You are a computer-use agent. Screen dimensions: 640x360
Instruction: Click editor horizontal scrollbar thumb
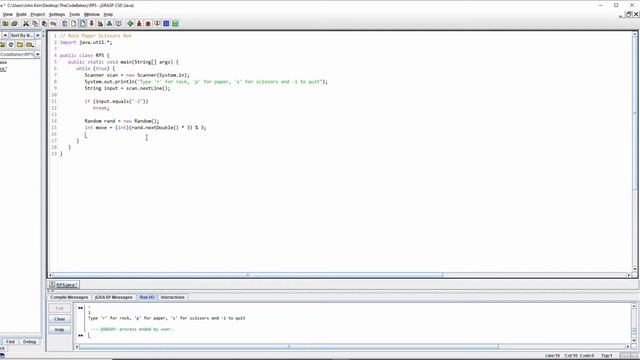247,275
